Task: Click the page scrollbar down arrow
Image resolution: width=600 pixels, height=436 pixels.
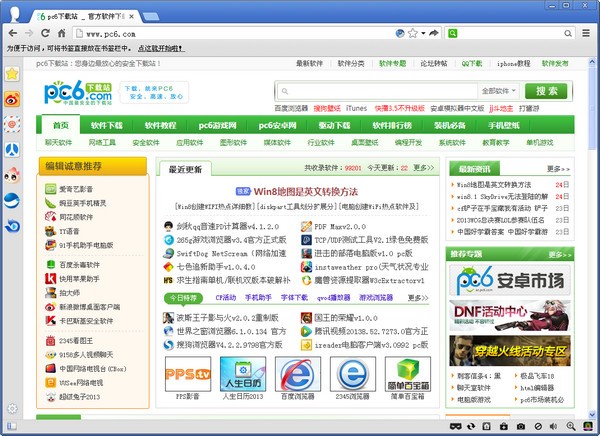Action: [592, 414]
